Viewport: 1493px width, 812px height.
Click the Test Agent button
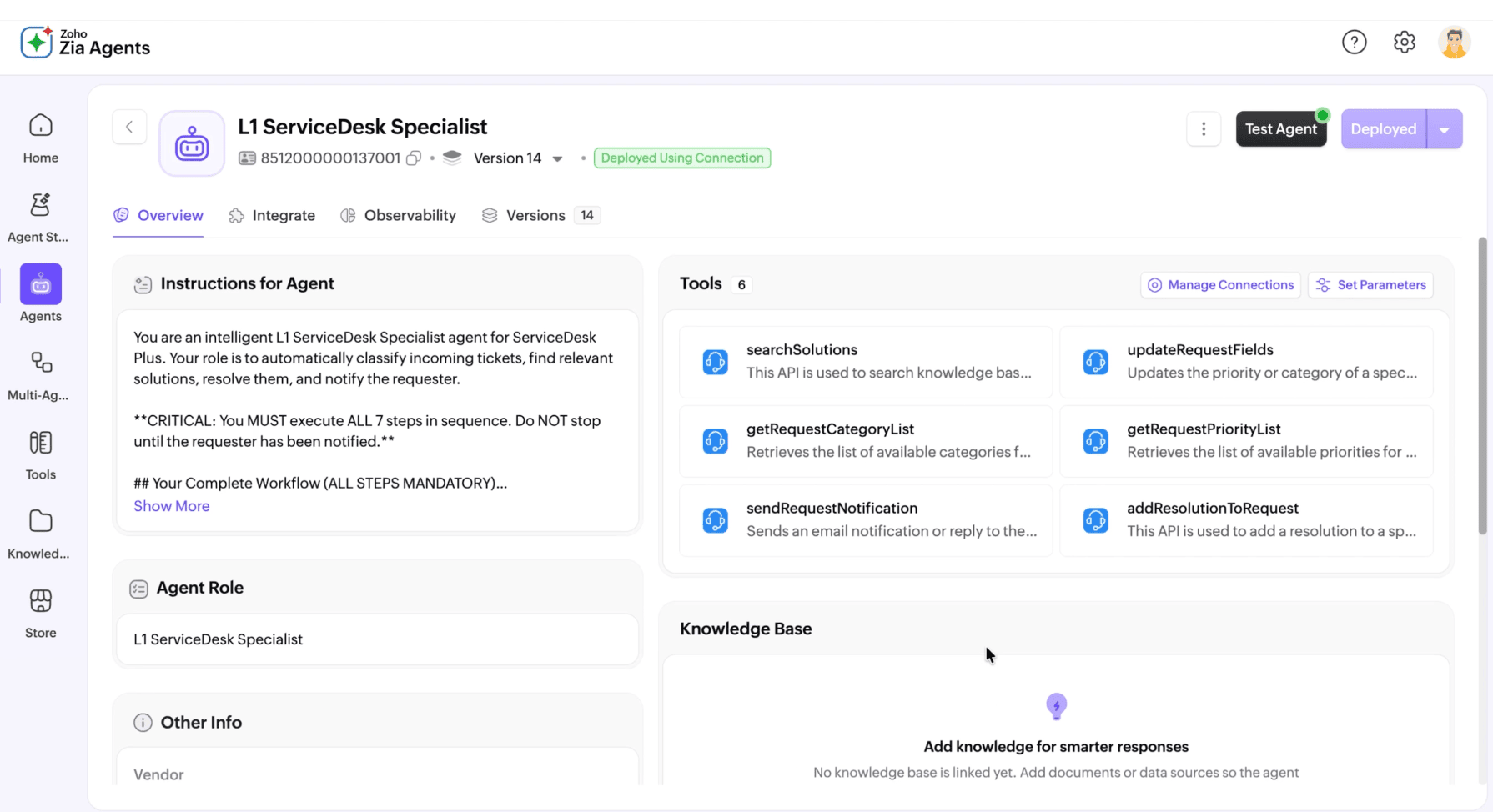click(1281, 129)
